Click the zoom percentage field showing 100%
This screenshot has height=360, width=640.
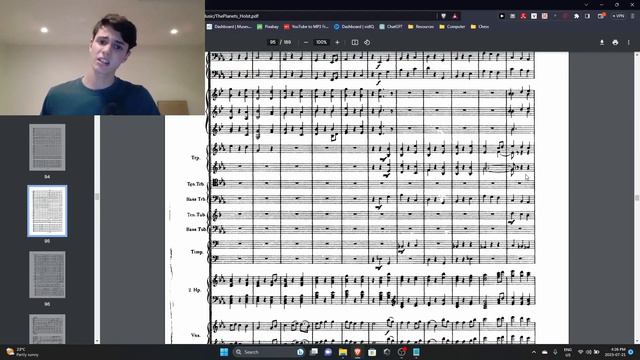click(321, 42)
